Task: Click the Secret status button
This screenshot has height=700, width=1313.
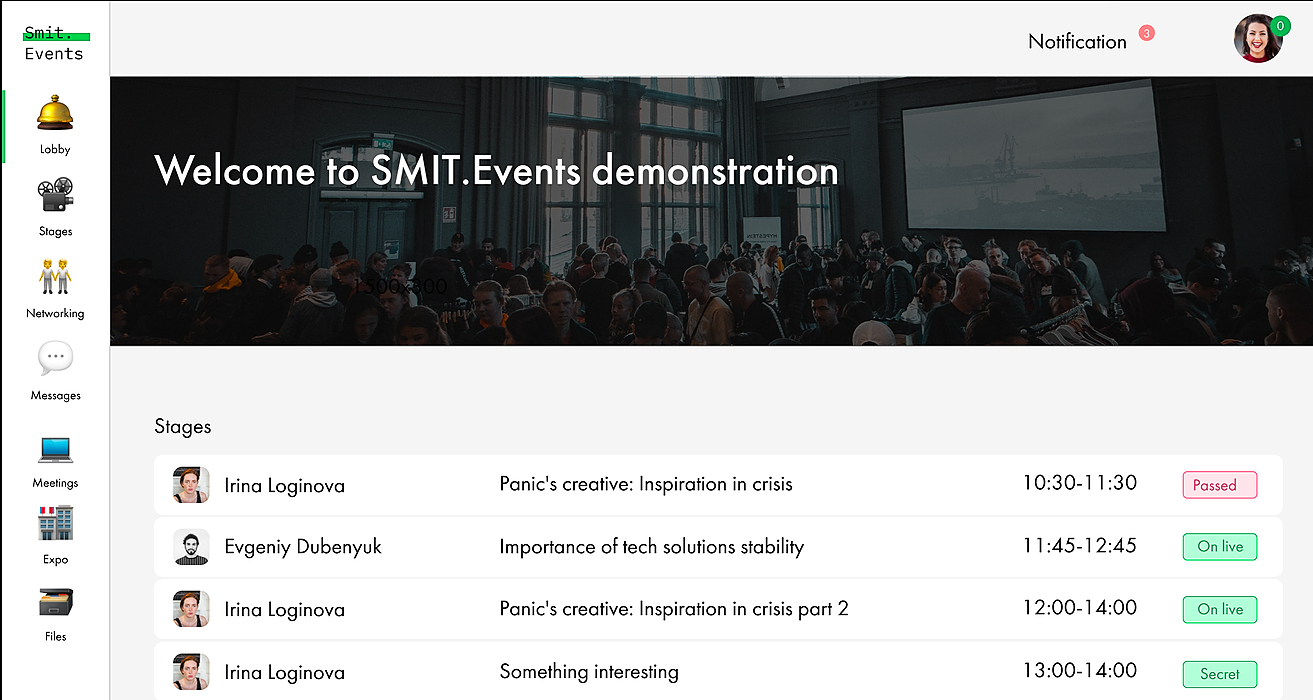Action: (1220, 674)
